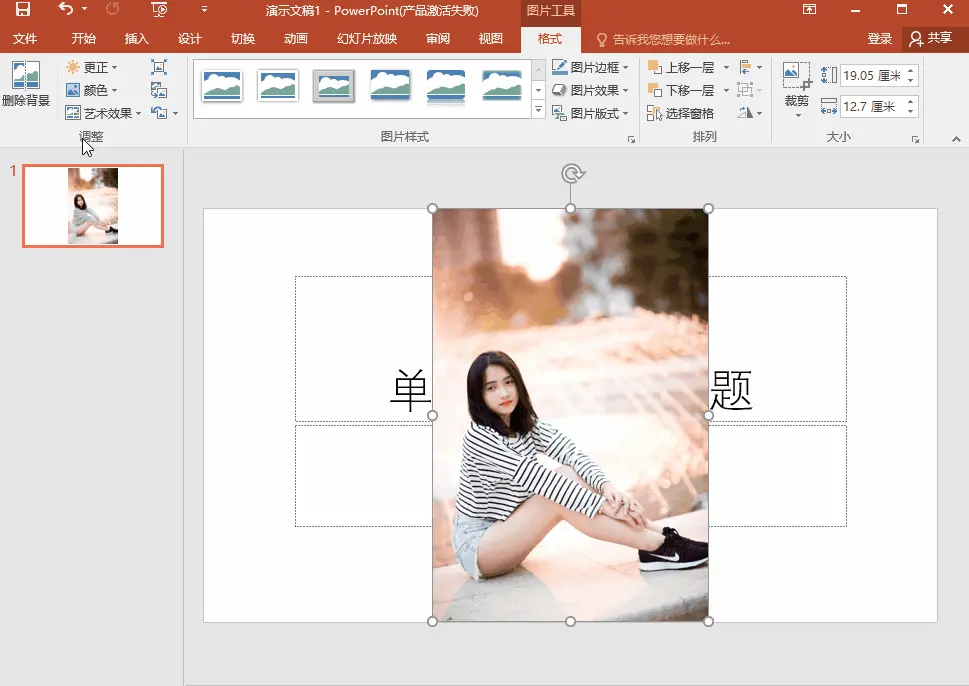969x686 pixels.
Task: Click the Compress Pictures icon
Action: 159,67
